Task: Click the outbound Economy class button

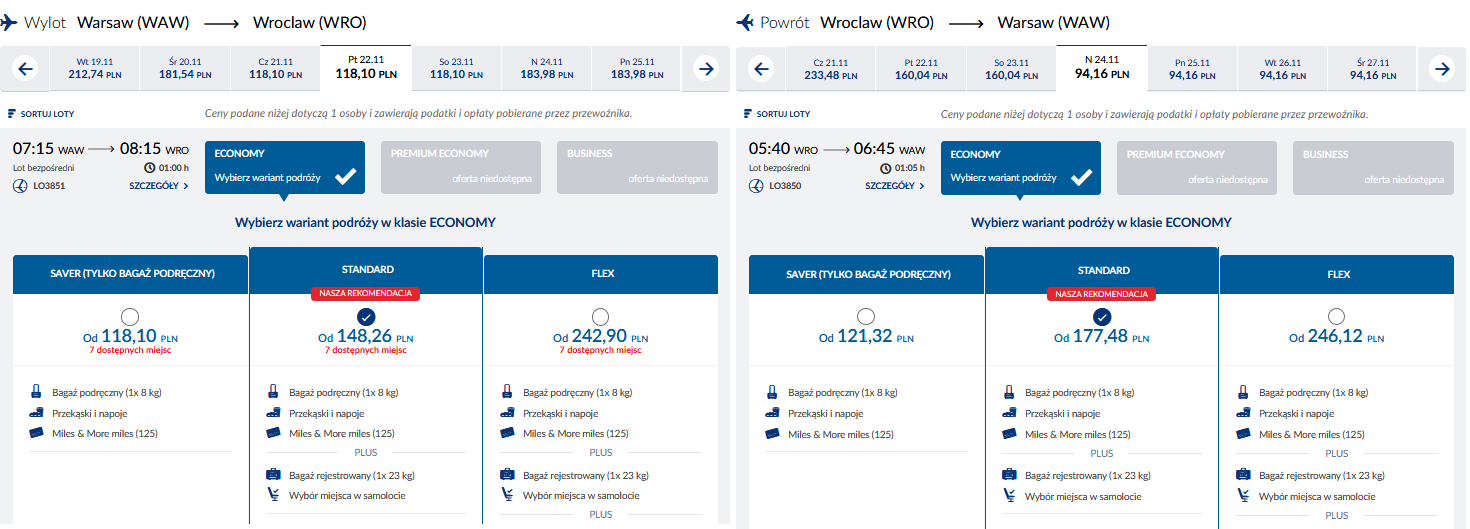Action: (285, 167)
